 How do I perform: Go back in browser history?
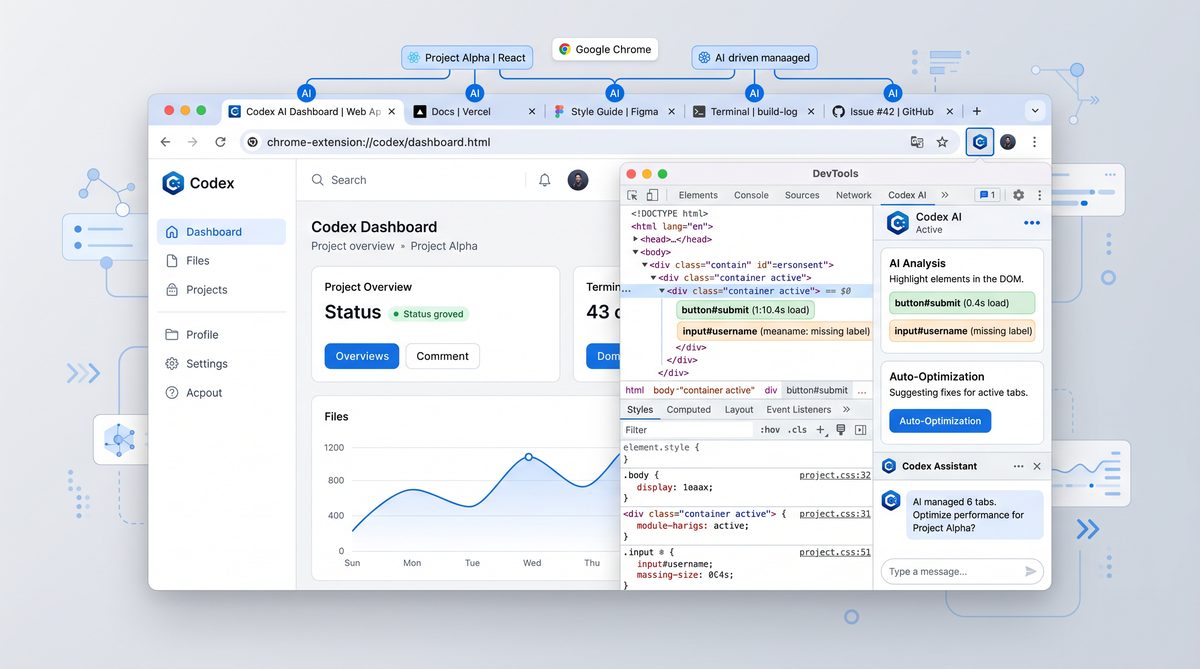[x=166, y=142]
